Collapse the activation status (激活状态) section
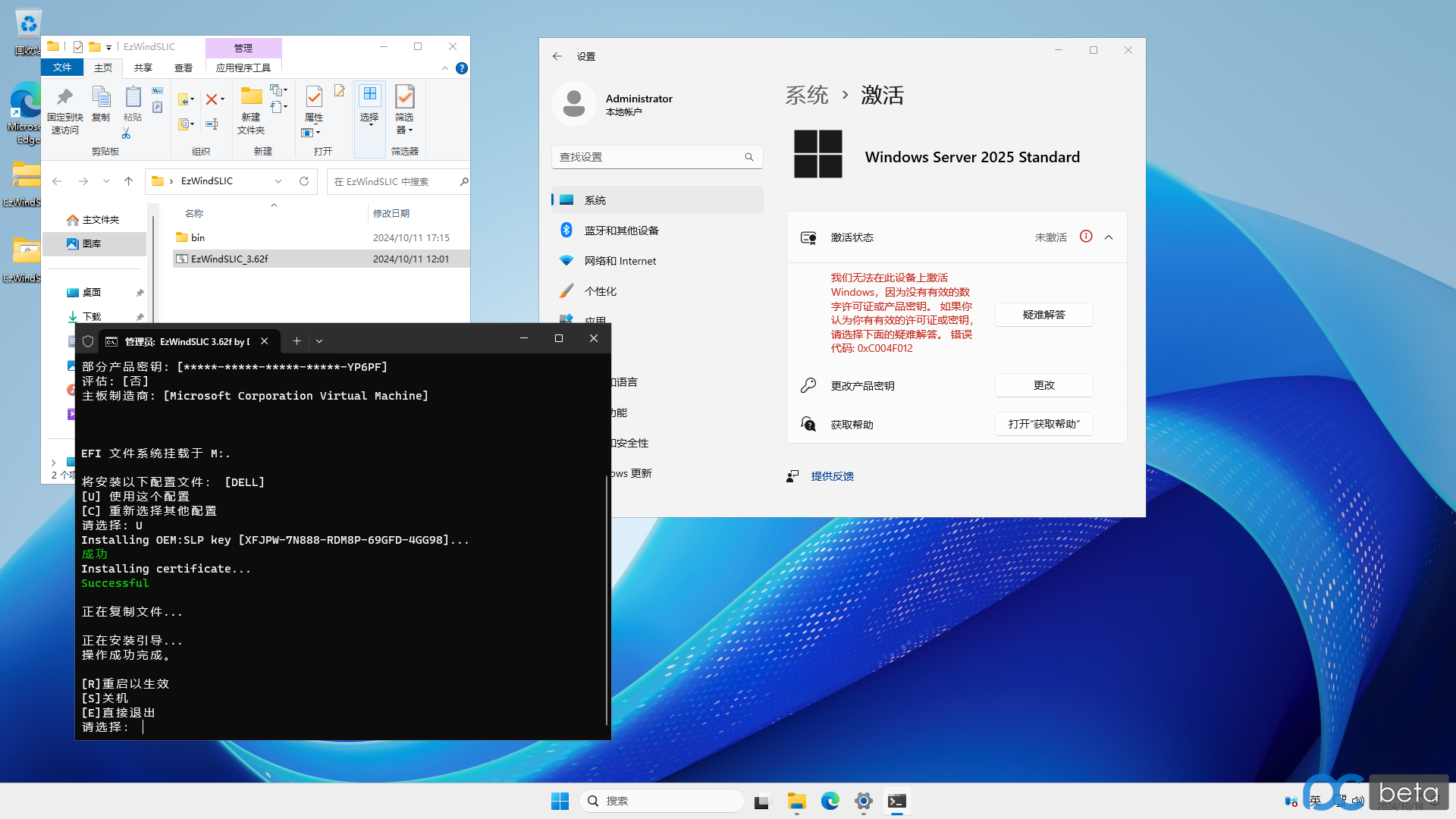Viewport: 1456px width, 819px height. [x=1109, y=237]
